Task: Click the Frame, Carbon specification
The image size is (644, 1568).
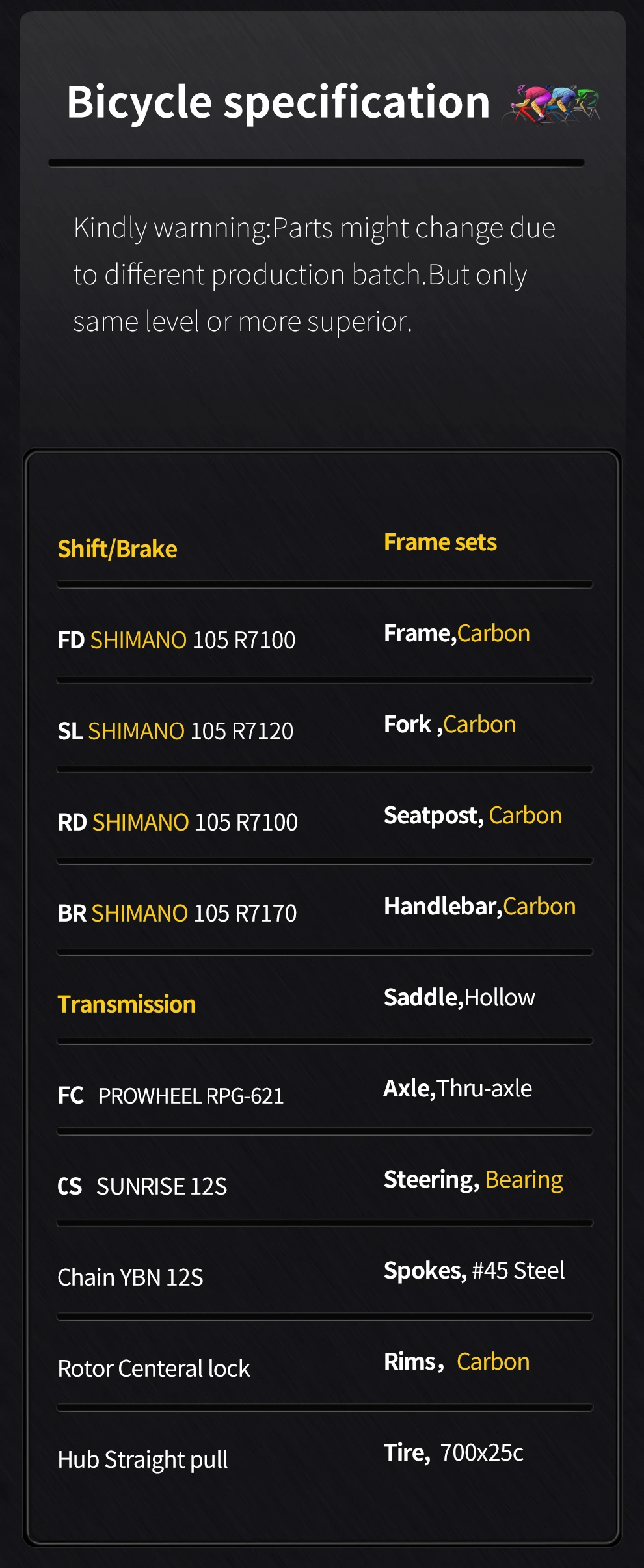Action: [x=457, y=633]
